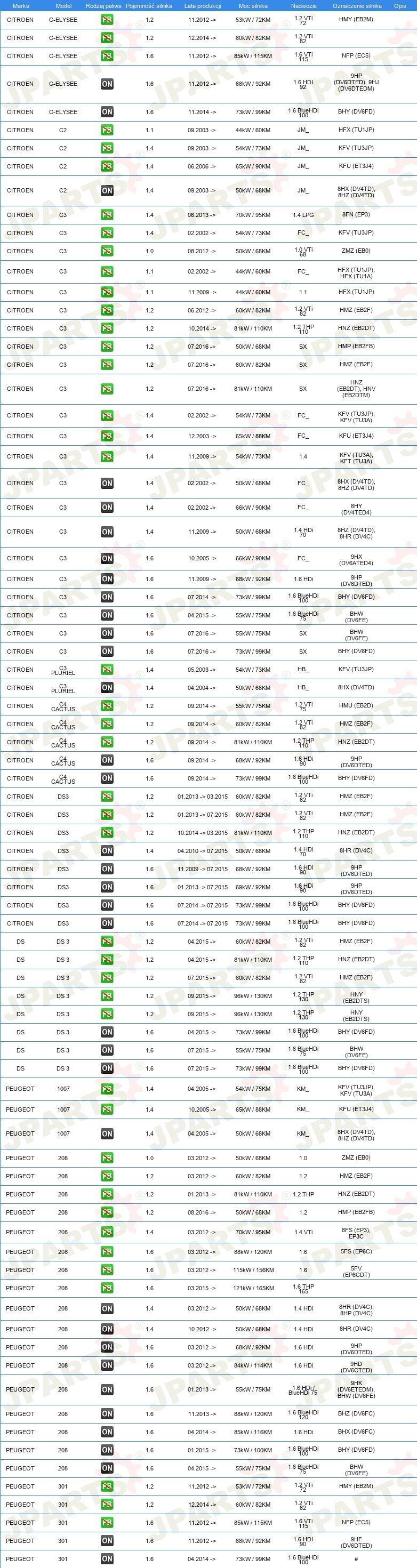
Task: Click petrol icon in C-ELYSEE 53kW / 72KM row
Action: 107,20
